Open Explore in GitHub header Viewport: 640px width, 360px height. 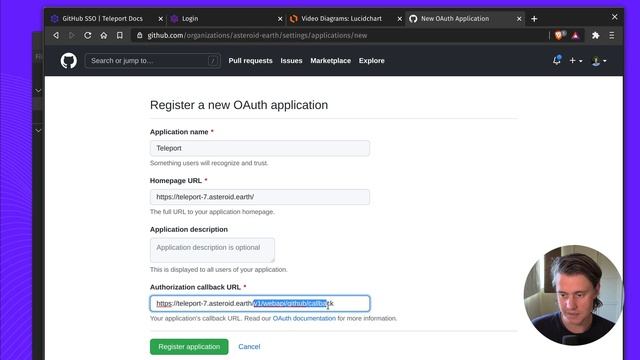[x=371, y=60]
